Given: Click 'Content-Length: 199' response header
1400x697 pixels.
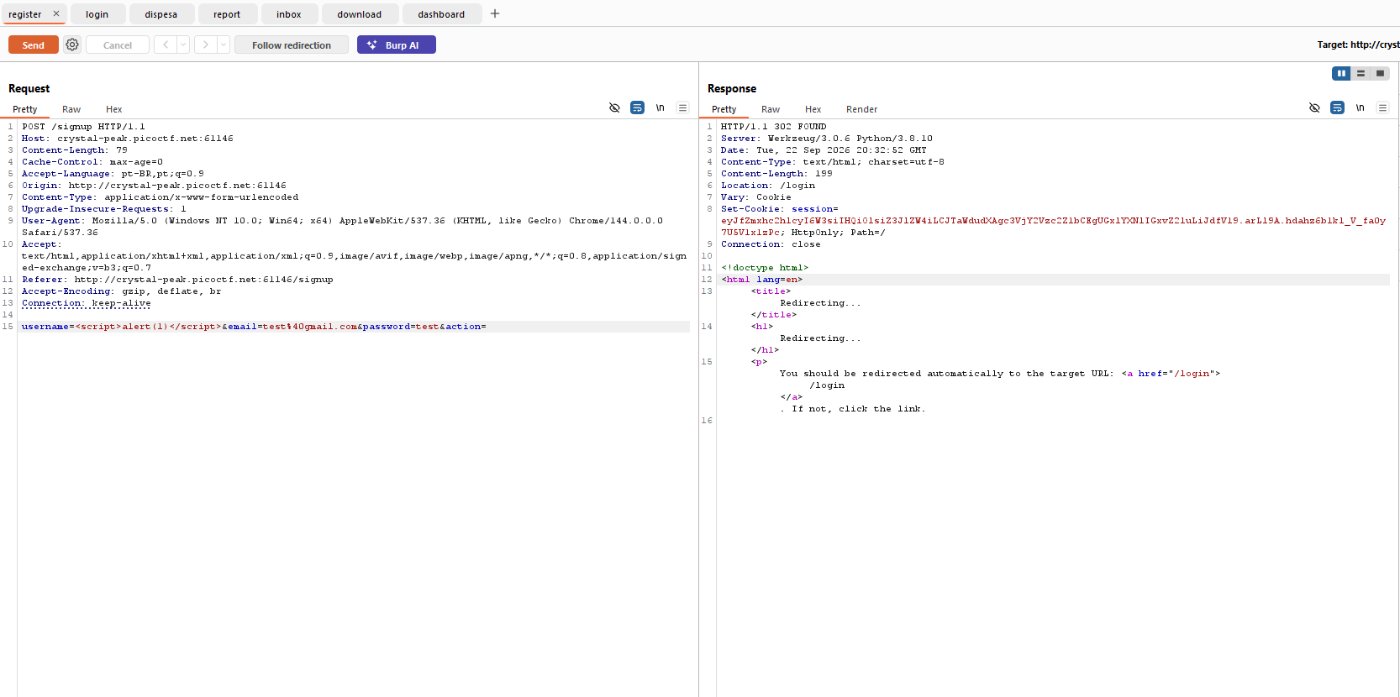Looking at the screenshot, I should tap(777, 173).
